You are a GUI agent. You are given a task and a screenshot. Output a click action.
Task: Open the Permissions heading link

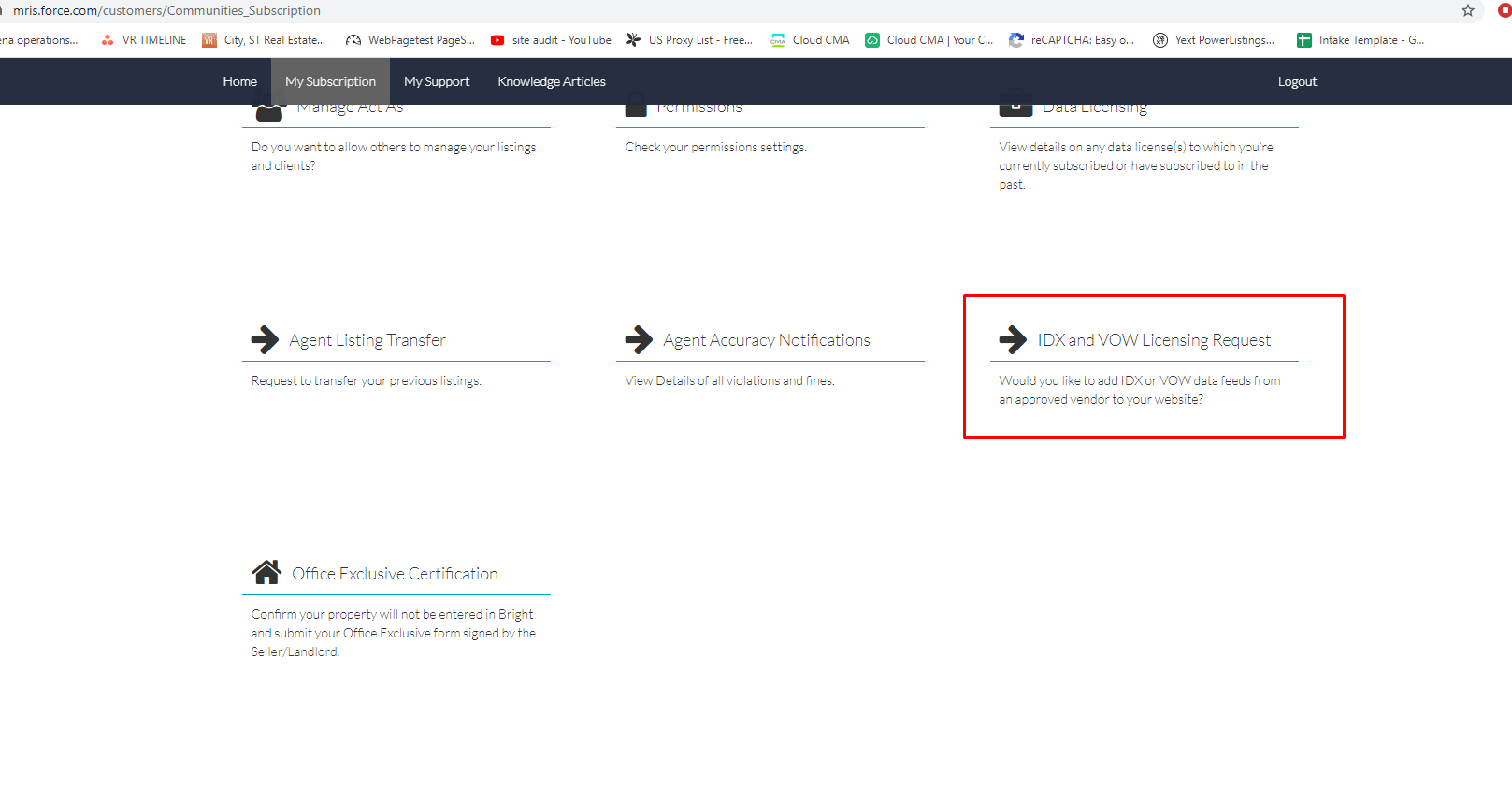point(699,109)
